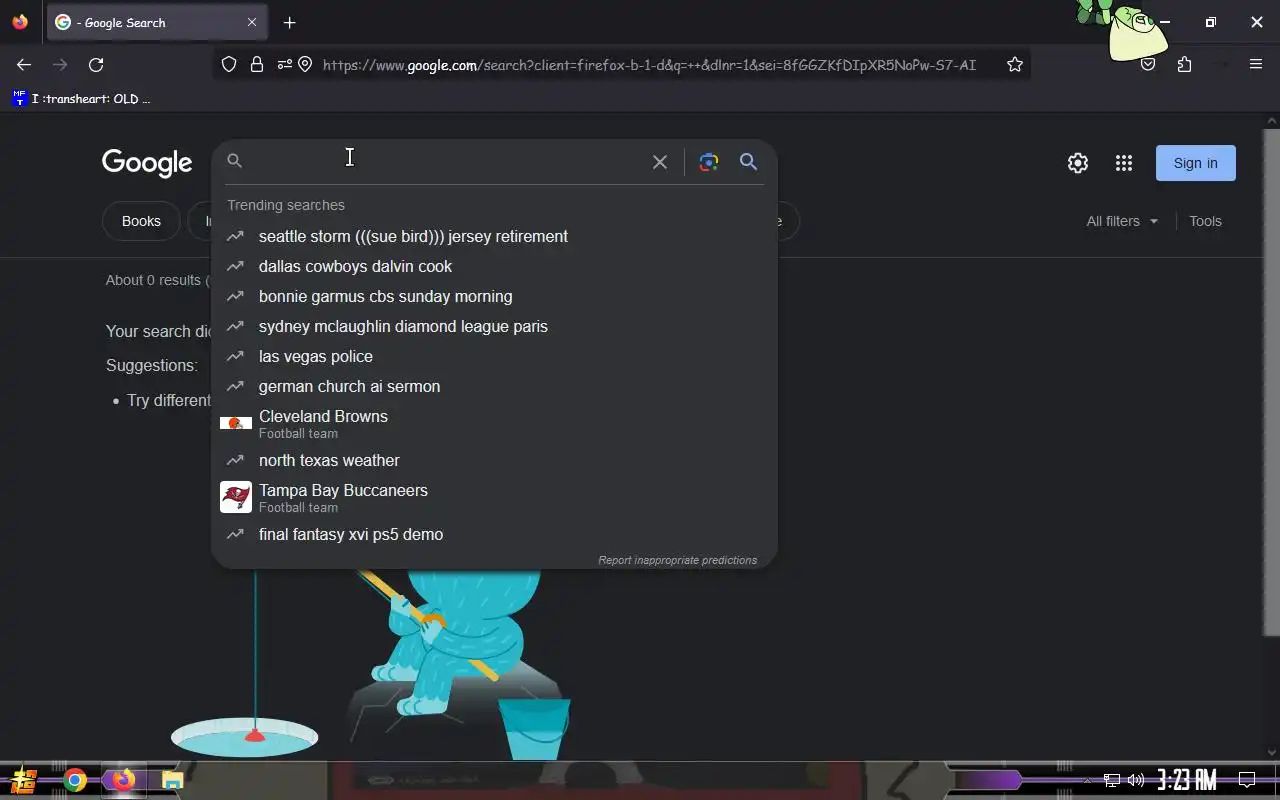Open the notification center icon
This screenshot has width=1280, height=800.
(1247, 780)
